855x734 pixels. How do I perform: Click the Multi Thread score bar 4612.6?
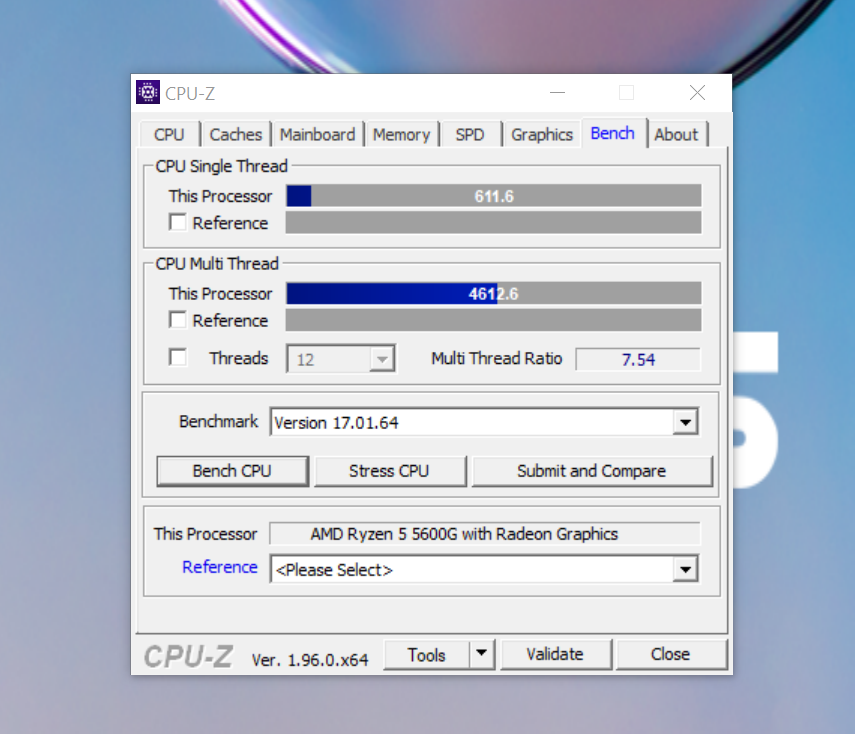494,293
